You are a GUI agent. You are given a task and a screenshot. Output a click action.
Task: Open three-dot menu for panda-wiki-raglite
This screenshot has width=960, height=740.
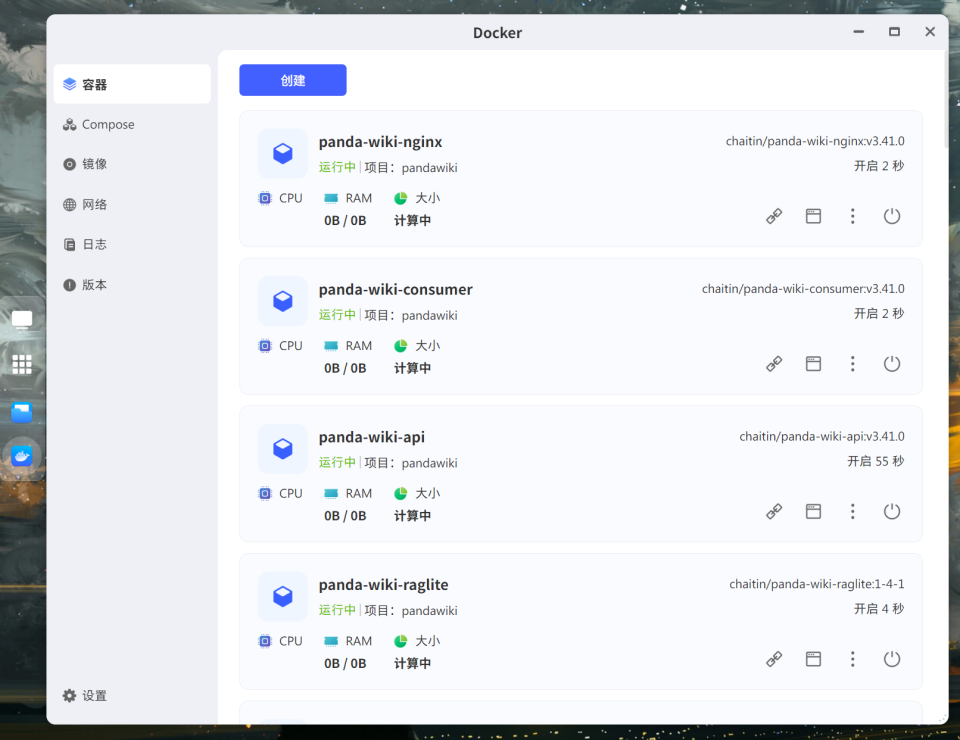(852, 659)
